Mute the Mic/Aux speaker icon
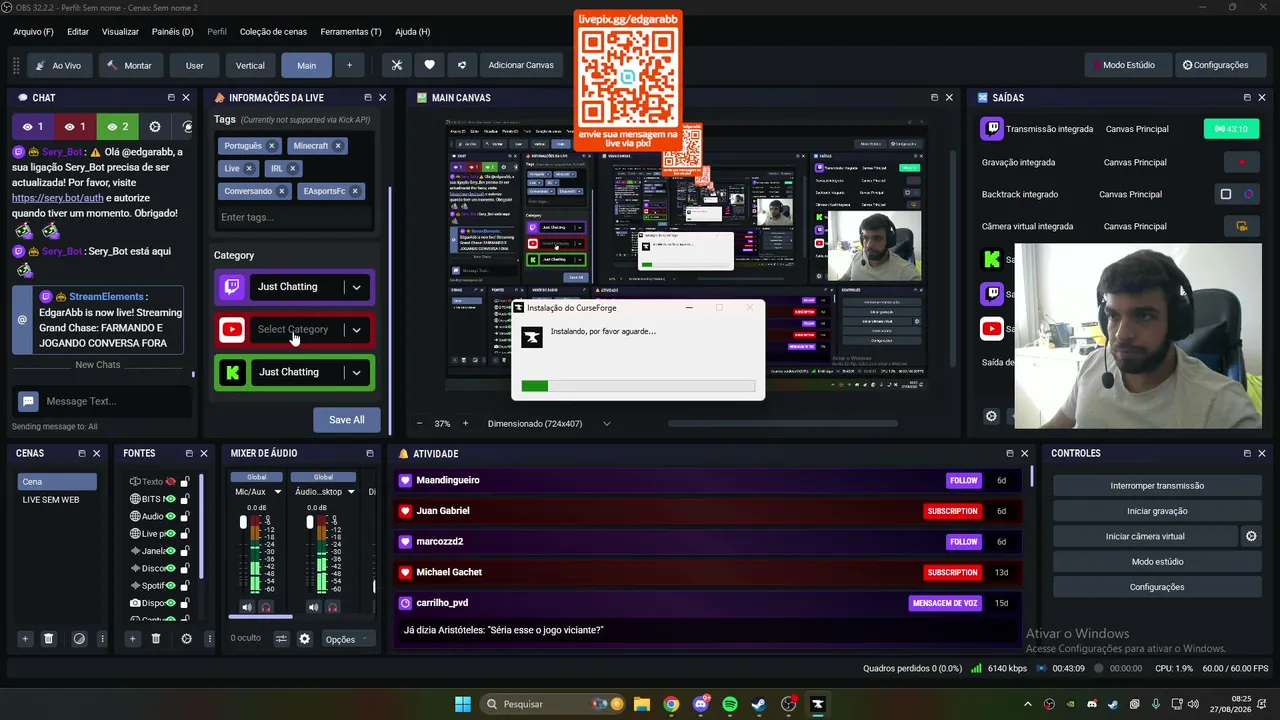Screen dimensions: 1280x720 click(x=247, y=607)
